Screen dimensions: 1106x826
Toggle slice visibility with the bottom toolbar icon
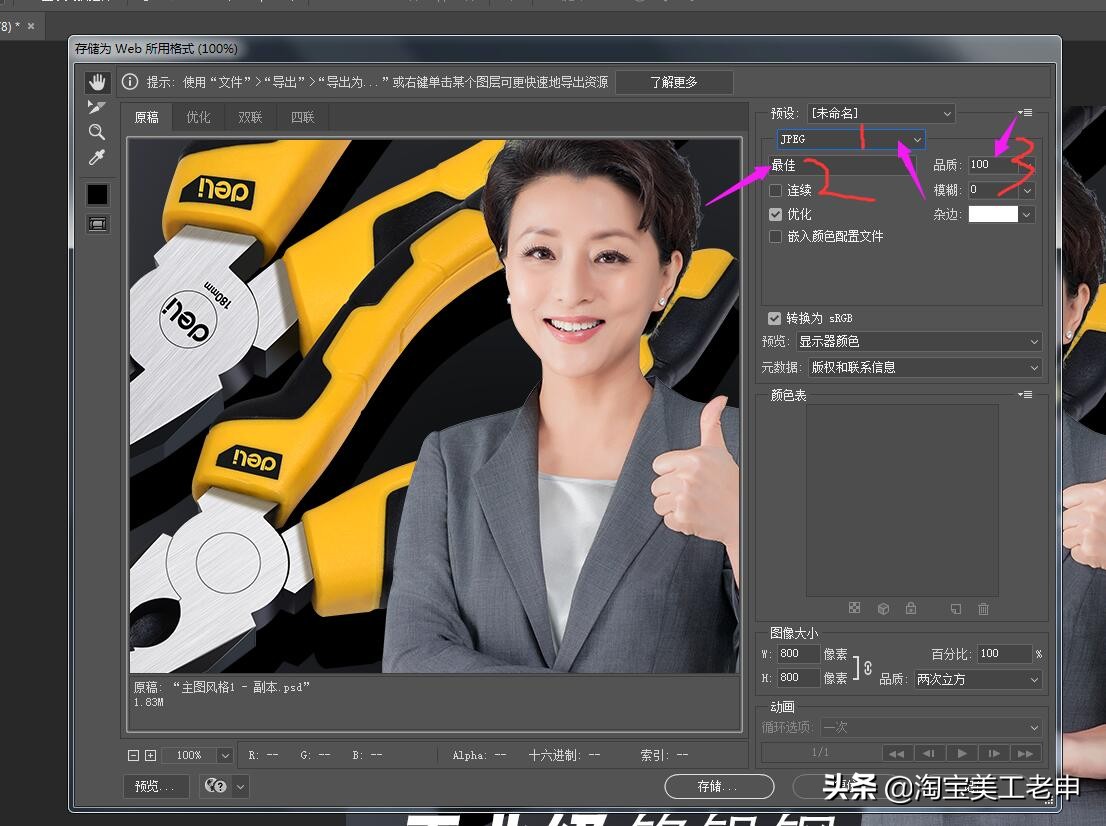[97, 224]
